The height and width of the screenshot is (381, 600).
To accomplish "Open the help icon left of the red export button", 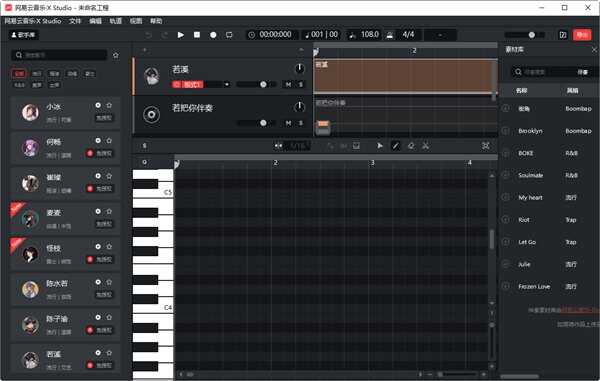I will (x=563, y=35).
